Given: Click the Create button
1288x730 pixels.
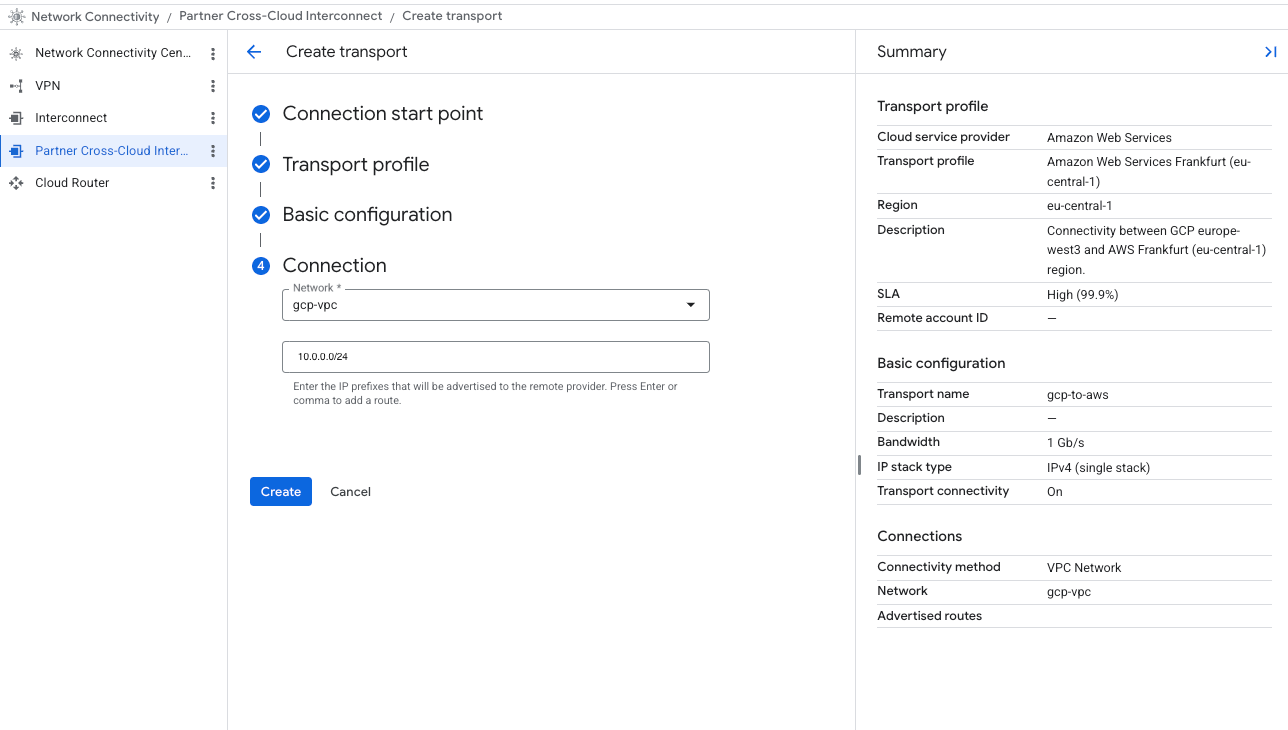Looking at the screenshot, I should (x=281, y=492).
